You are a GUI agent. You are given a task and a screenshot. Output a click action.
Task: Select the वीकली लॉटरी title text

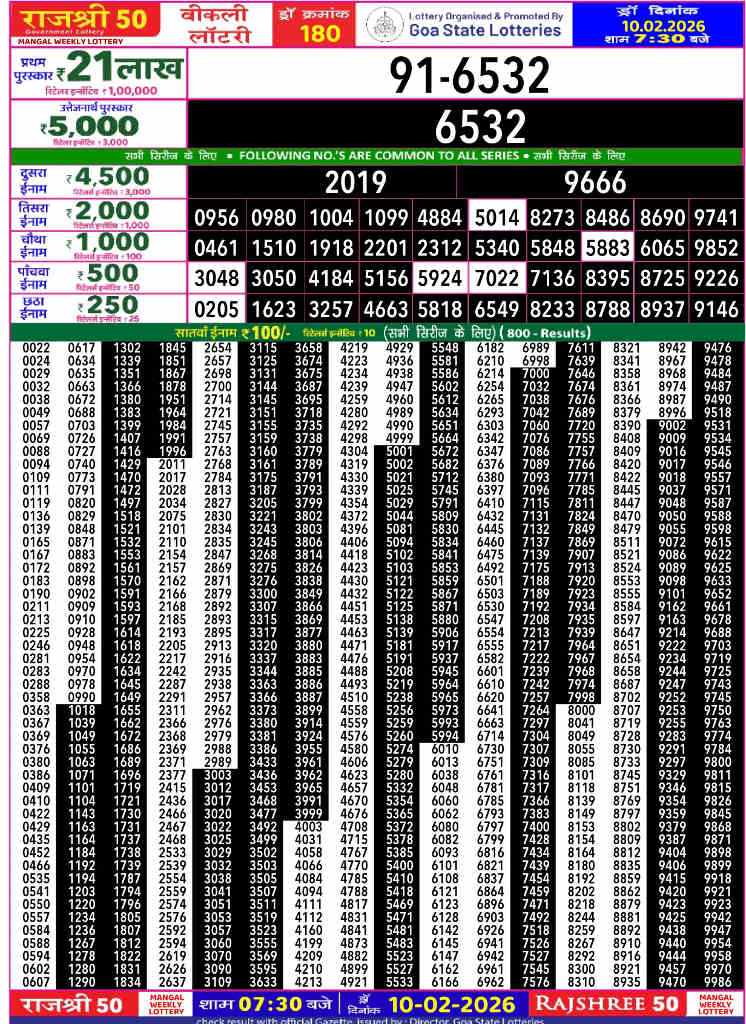(216, 24)
